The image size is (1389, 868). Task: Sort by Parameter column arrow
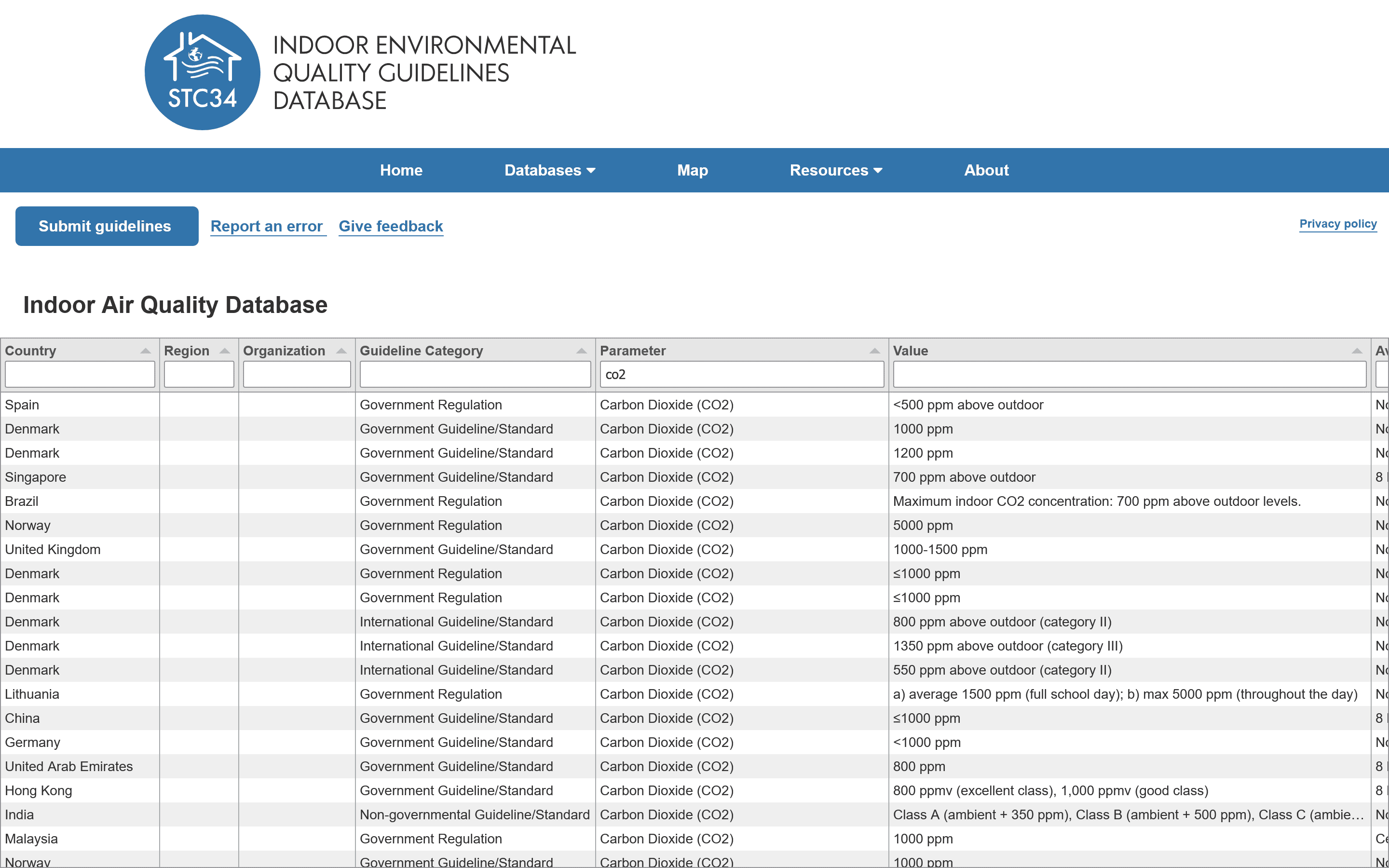click(x=875, y=351)
